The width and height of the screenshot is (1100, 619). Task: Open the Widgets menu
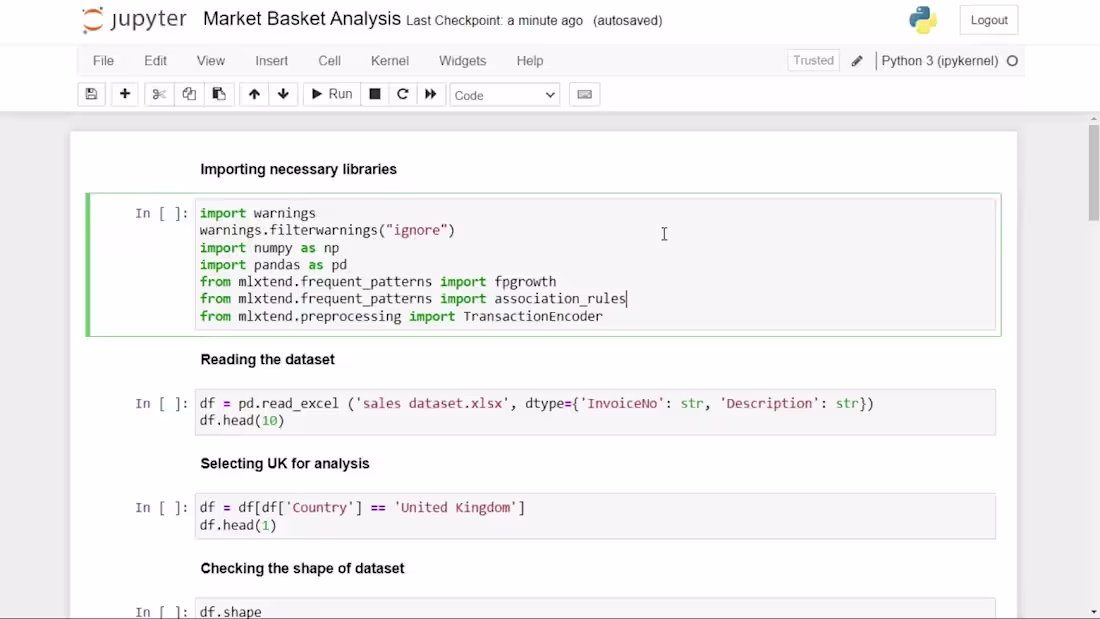pyautogui.click(x=462, y=61)
